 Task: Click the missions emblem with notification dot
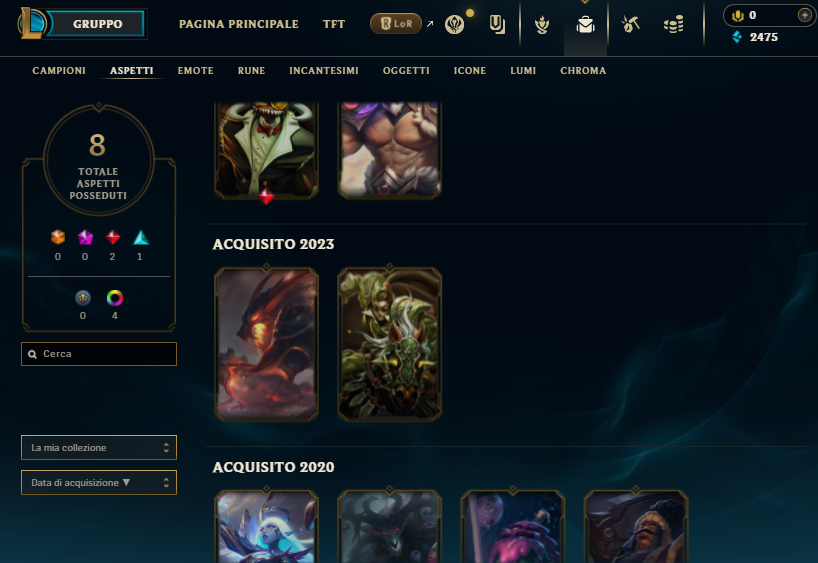454,24
